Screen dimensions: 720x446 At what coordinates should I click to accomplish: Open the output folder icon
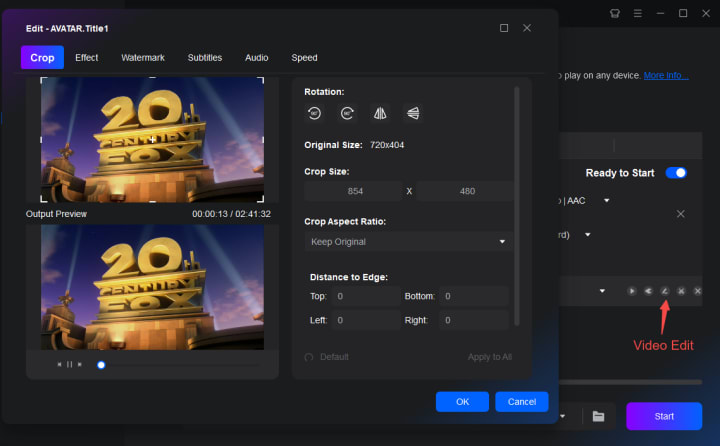598,416
